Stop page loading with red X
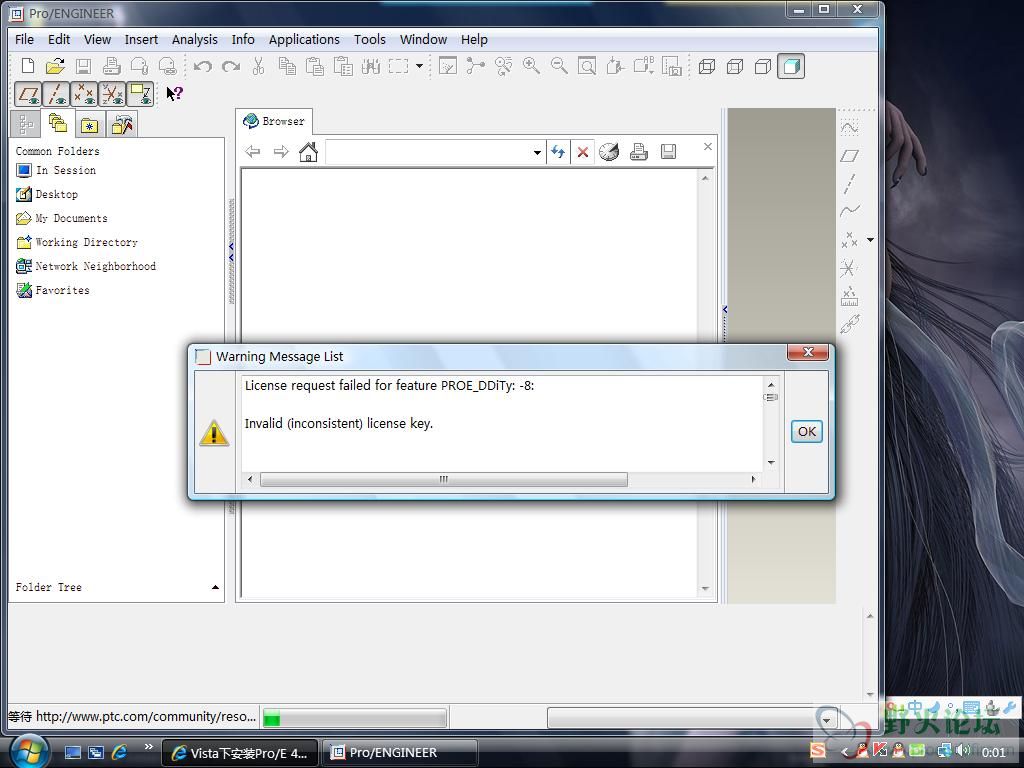Screen dimensions: 1024x768 (x=583, y=152)
